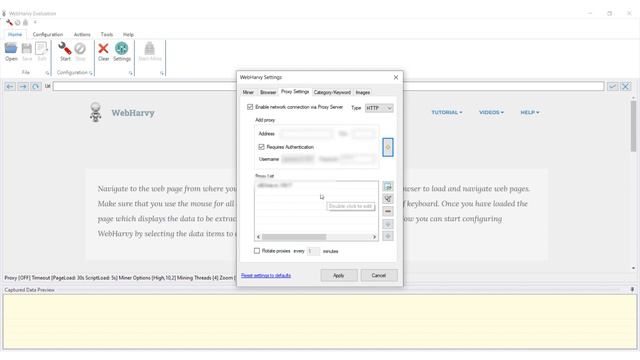
Task: Go back with the browser back arrow
Action: [x=10, y=87]
